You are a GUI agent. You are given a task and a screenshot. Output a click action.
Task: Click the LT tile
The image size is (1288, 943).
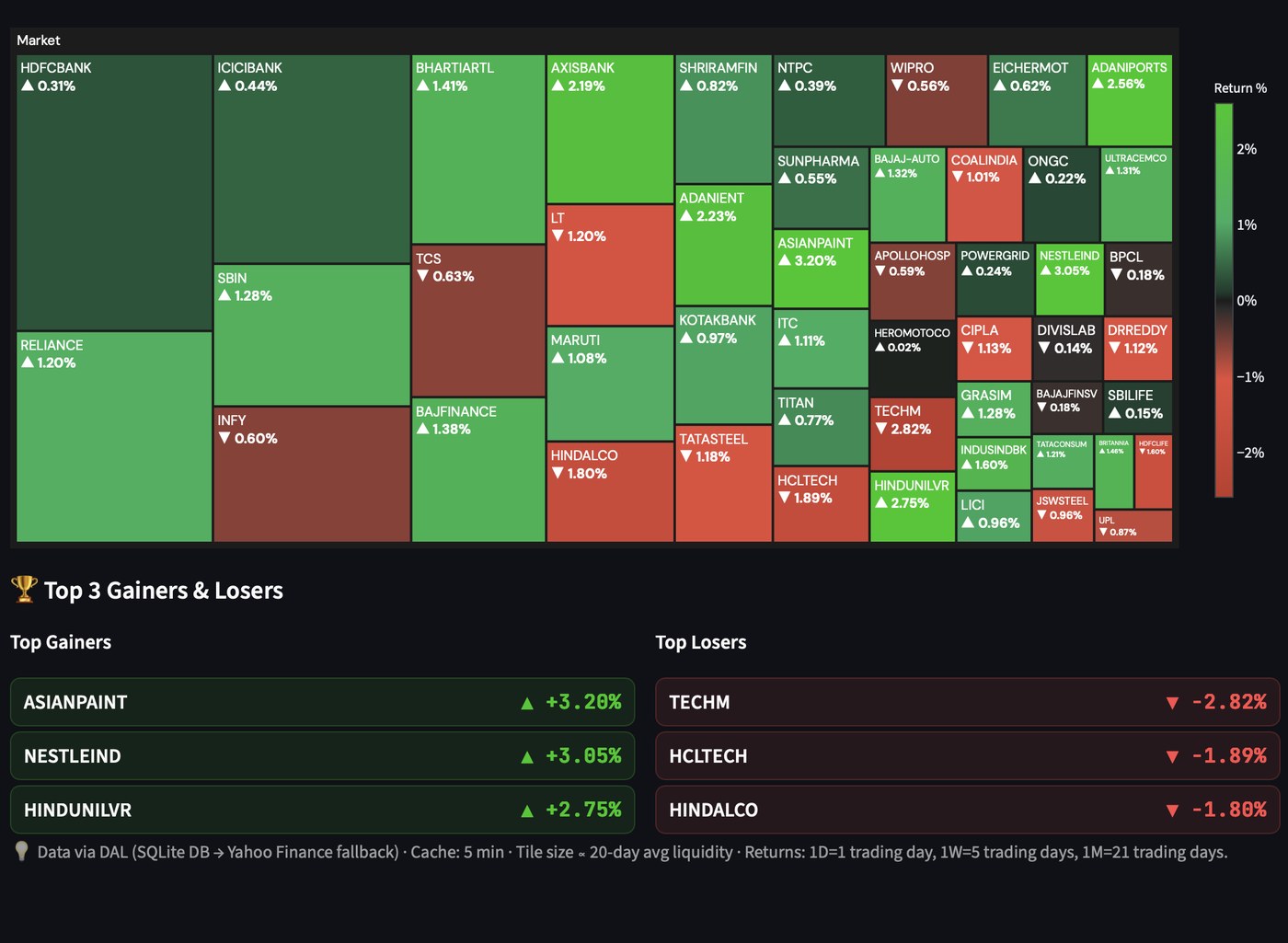click(x=610, y=265)
